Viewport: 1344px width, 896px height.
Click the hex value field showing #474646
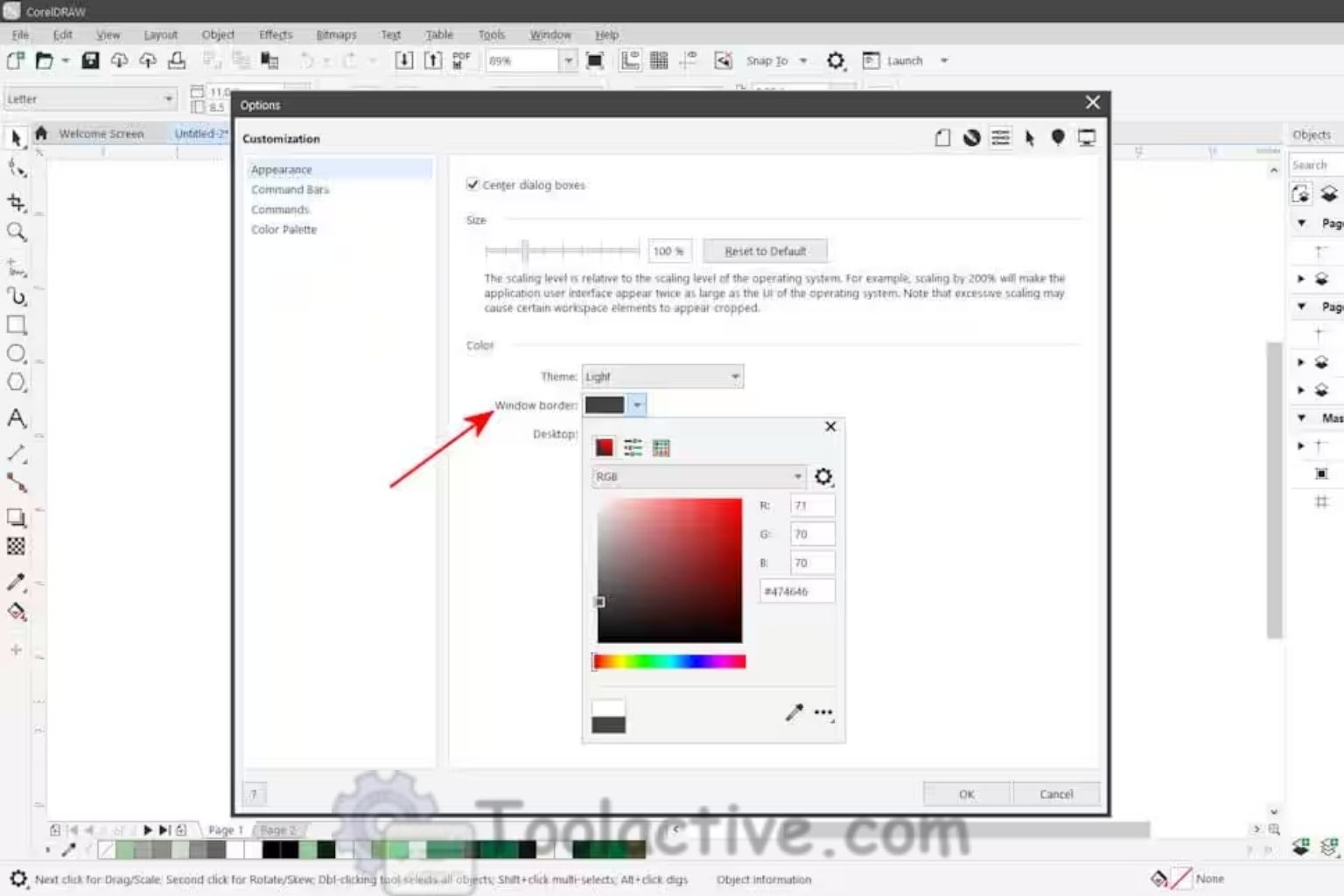[x=795, y=591]
